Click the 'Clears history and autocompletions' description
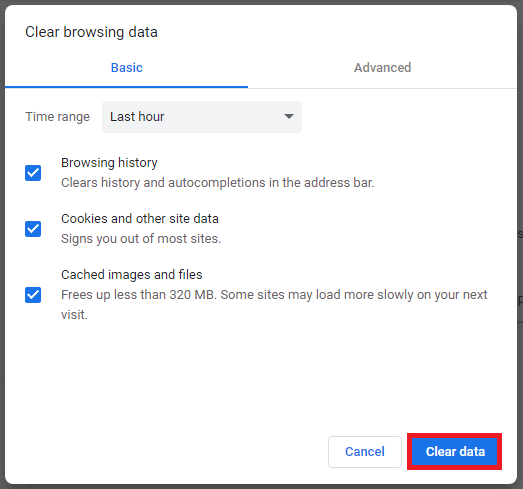This screenshot has width=523, height=489. coord(218,183)
